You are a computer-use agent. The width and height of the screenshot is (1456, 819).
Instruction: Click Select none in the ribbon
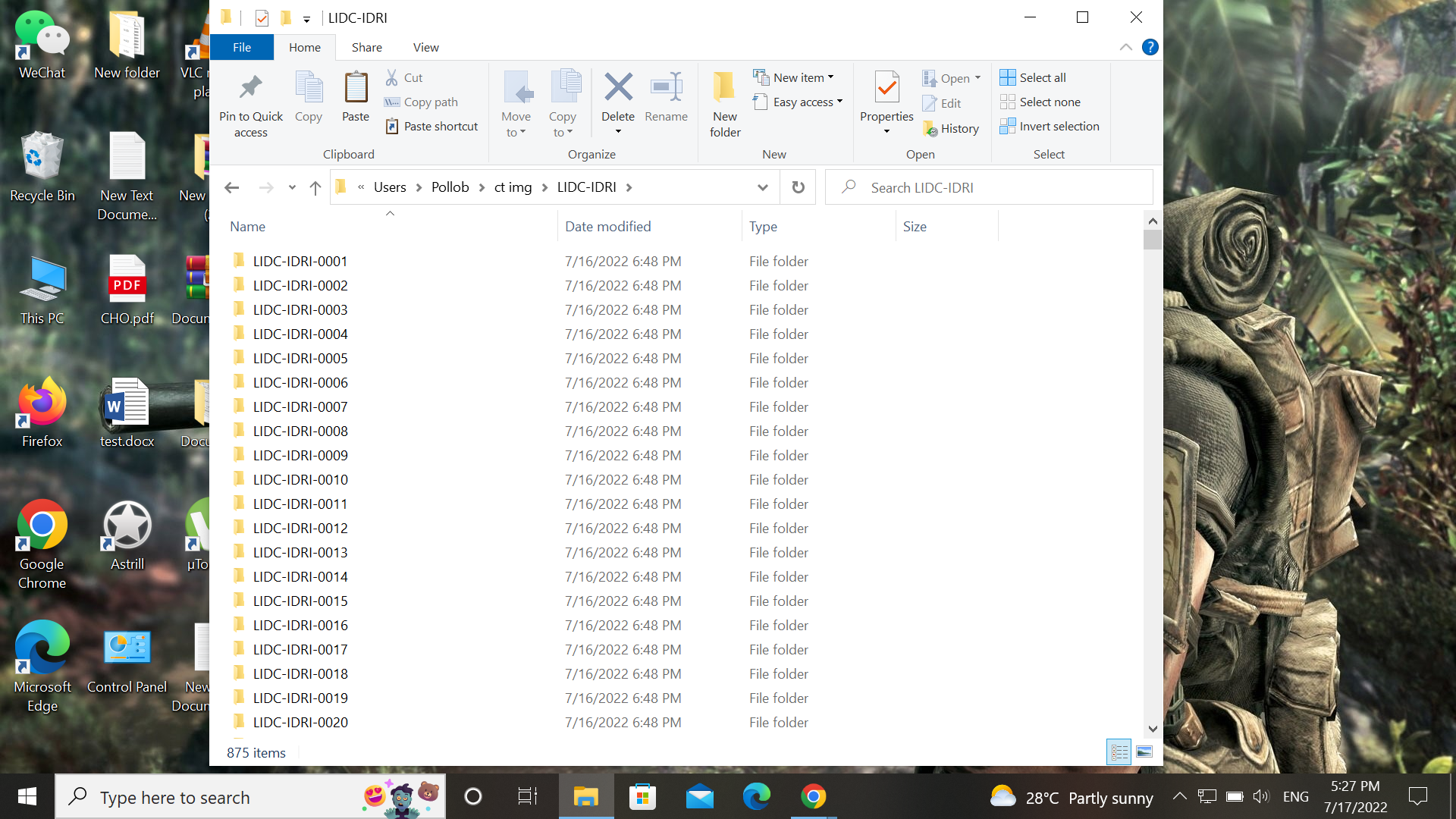1040,102
